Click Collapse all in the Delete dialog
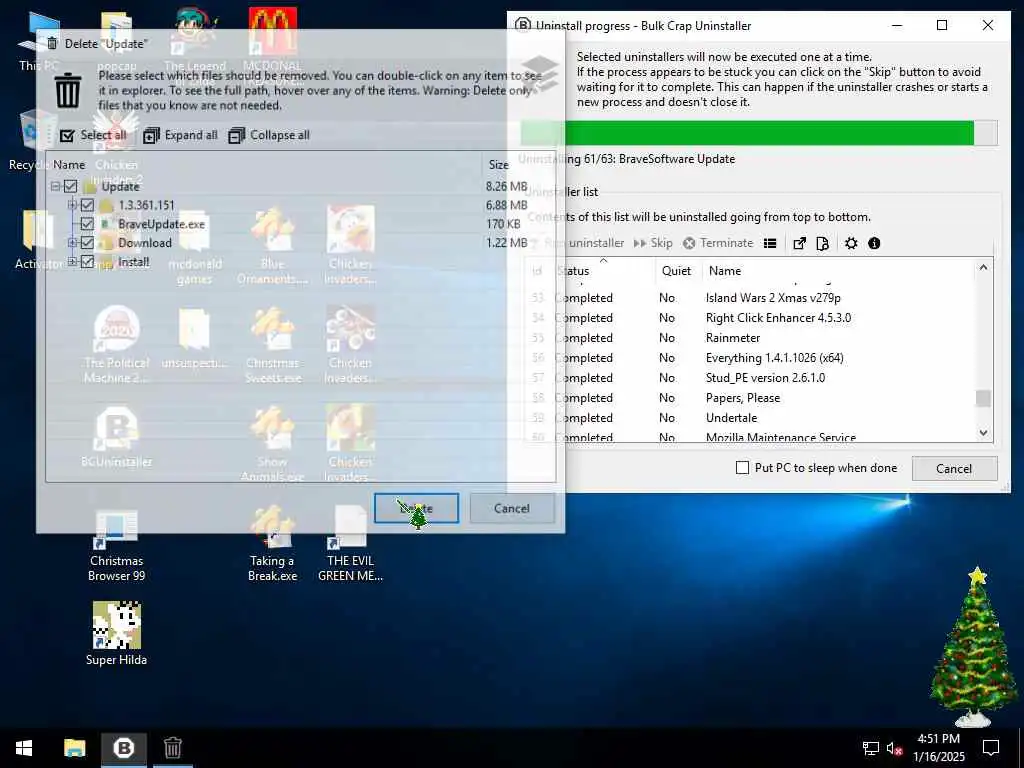Viewport: 1024px width, 768px height. point(269,135)
